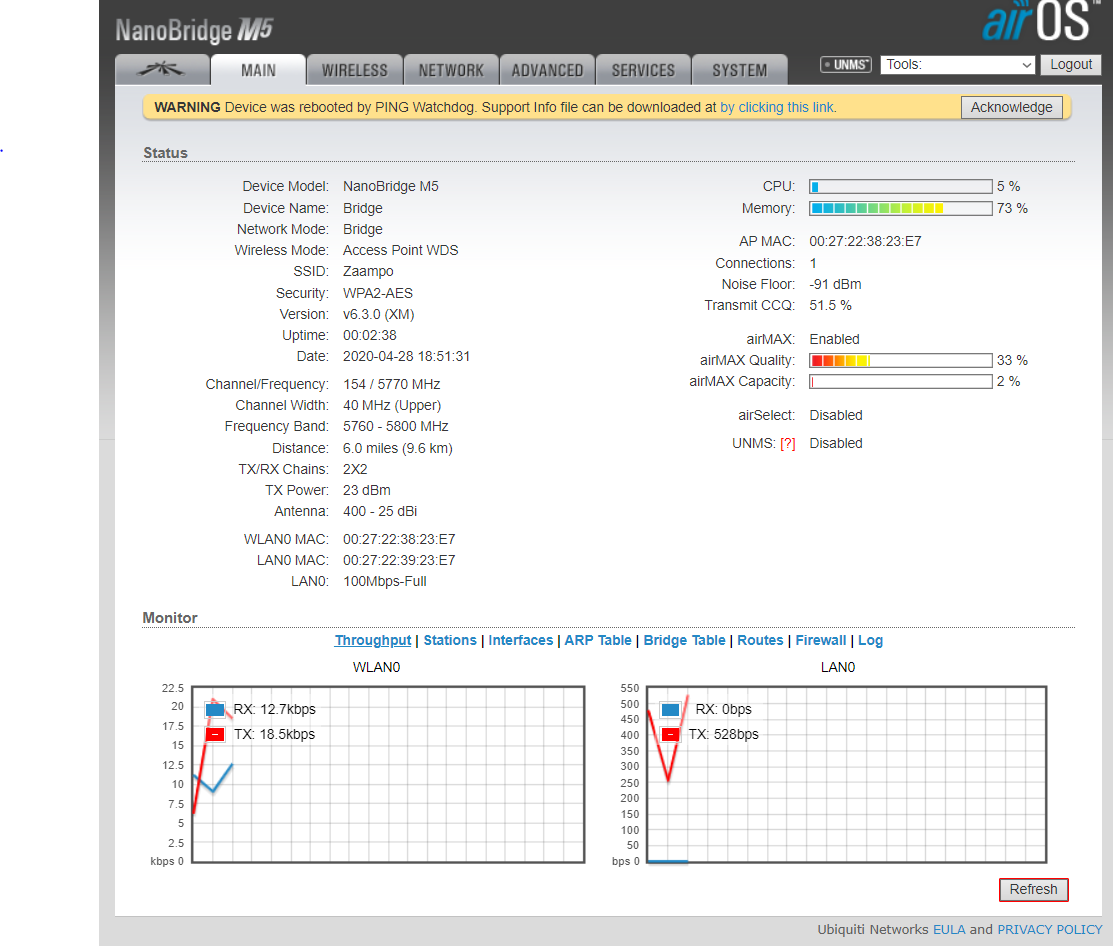The height and width of the screenshot is (946, 1113).
Task: Click the LAN0 RX blue legend swatch
Action: 670,709
